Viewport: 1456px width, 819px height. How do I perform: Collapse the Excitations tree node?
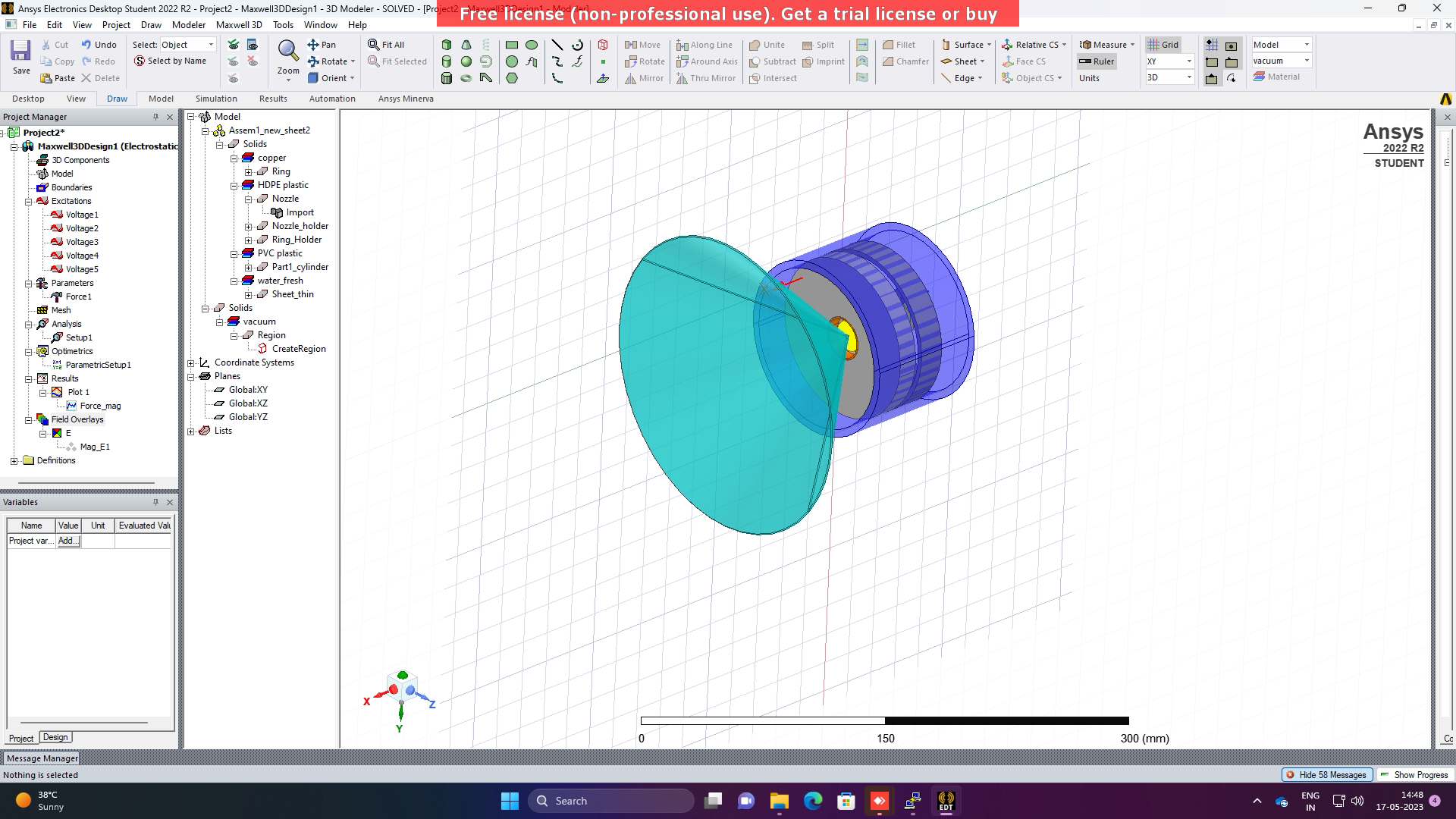click(x=29, y=202)
